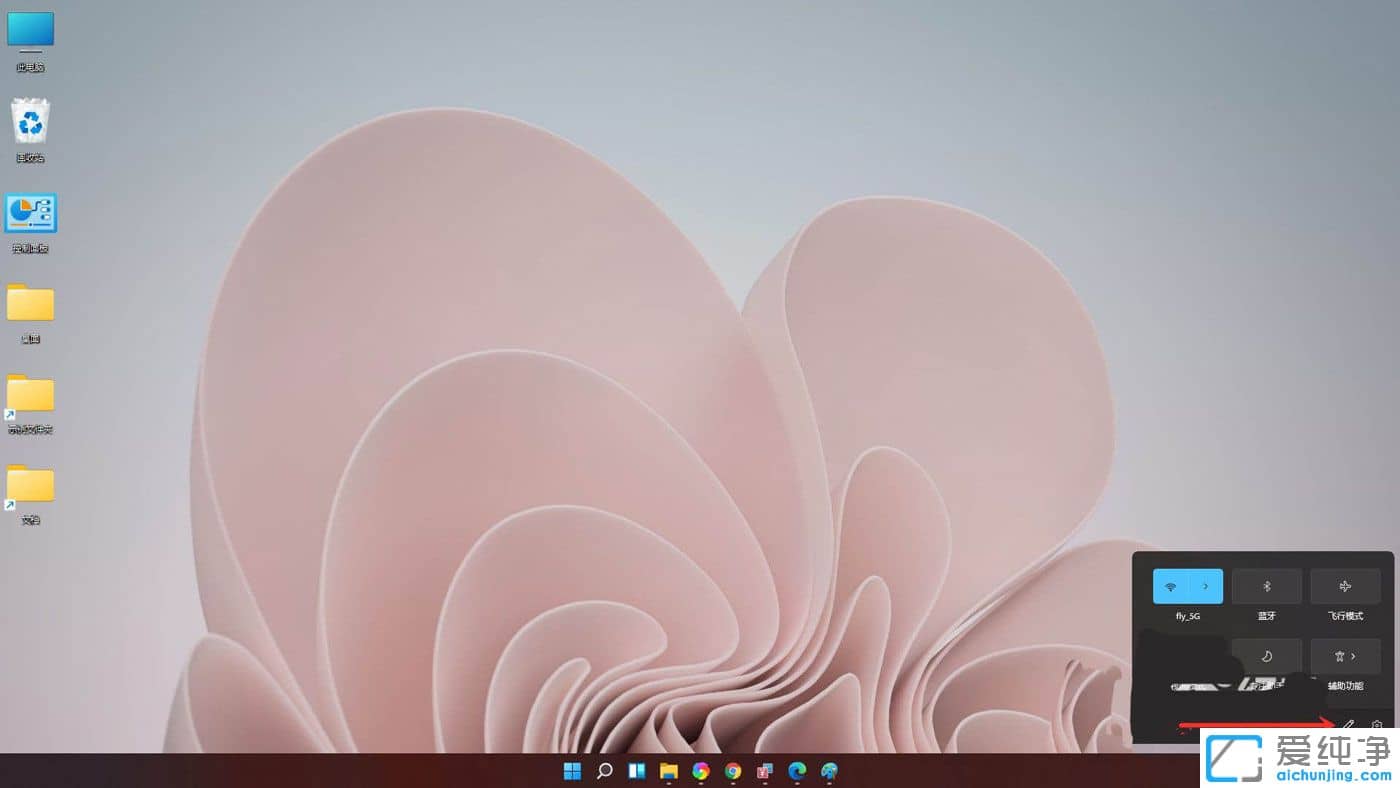This screenshot has height=788, width=1400.
Task: Enable Airplane mode (飞行模式)
Action: click(1345, 586)
